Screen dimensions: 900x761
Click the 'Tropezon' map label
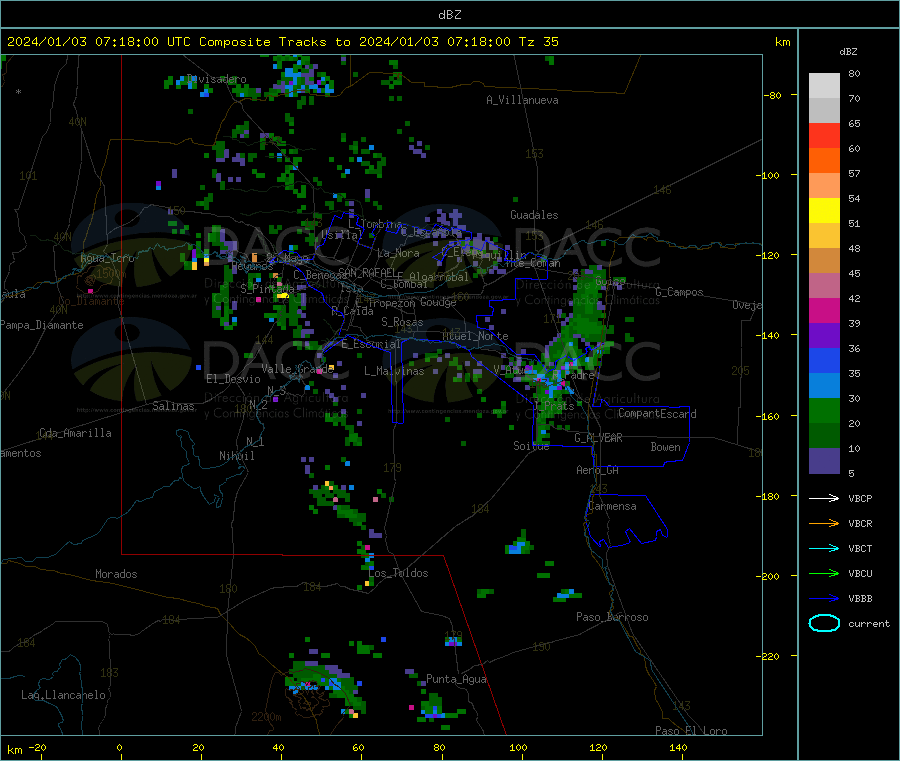click(391, 302)
